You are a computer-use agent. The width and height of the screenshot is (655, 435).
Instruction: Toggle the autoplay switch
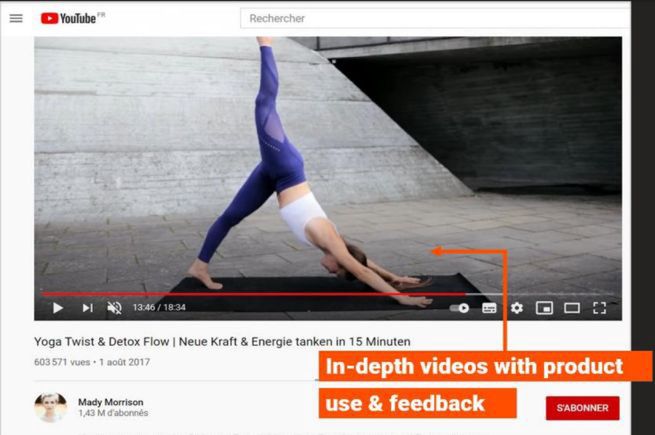(460, 308)
